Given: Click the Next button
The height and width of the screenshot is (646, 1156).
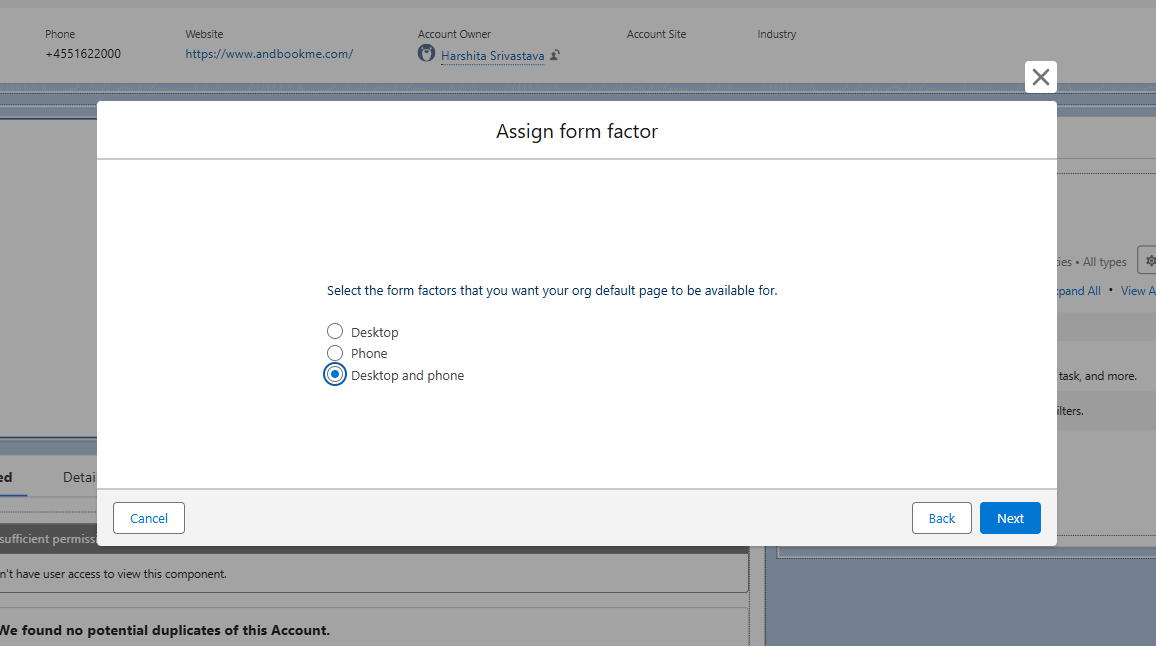Looking at the screenshot, I should point(1010,518).
